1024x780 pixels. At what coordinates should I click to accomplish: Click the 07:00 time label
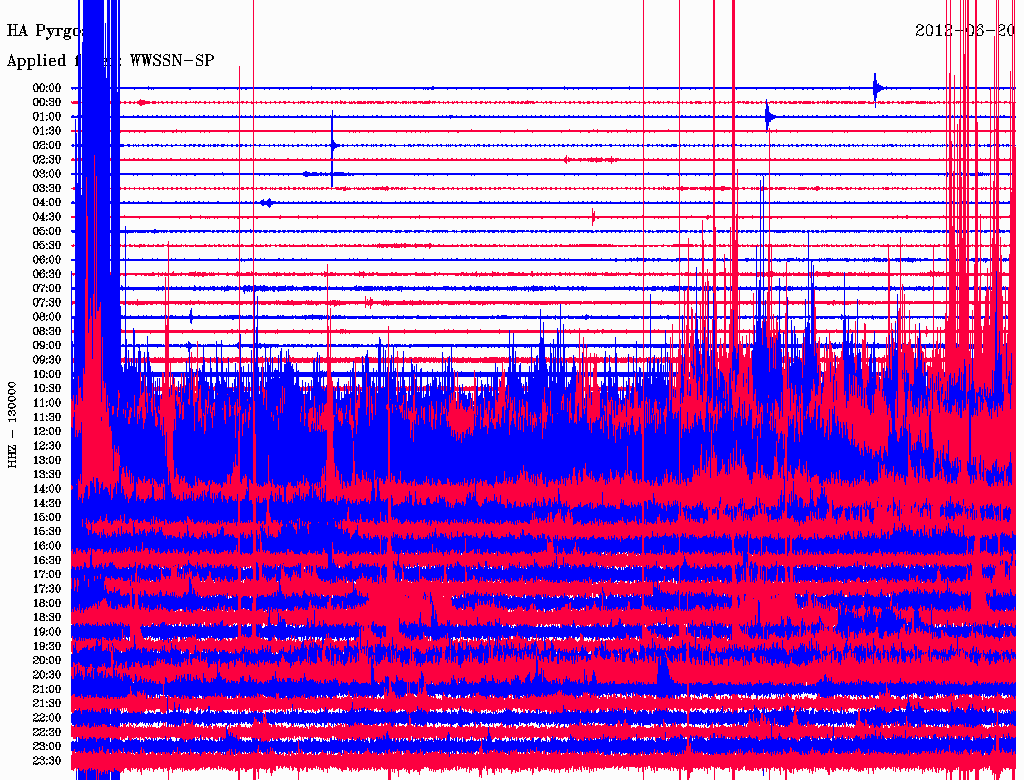click(x=47, y=289)
